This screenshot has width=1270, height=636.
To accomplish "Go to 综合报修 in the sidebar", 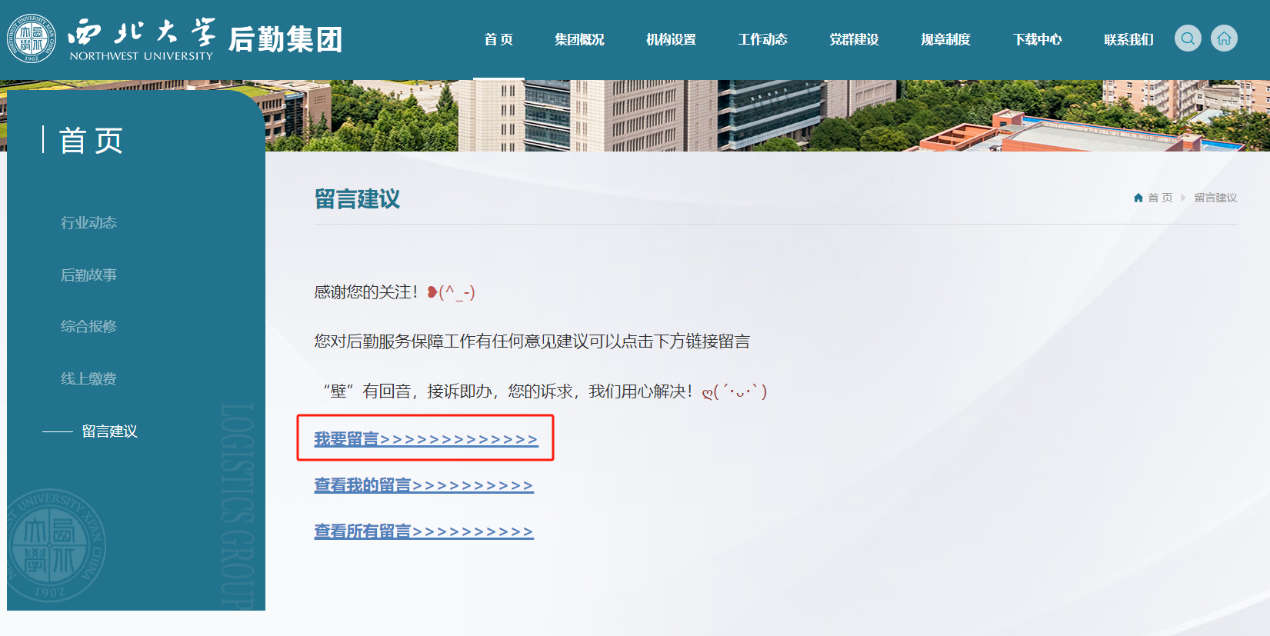I will point(89,327).
